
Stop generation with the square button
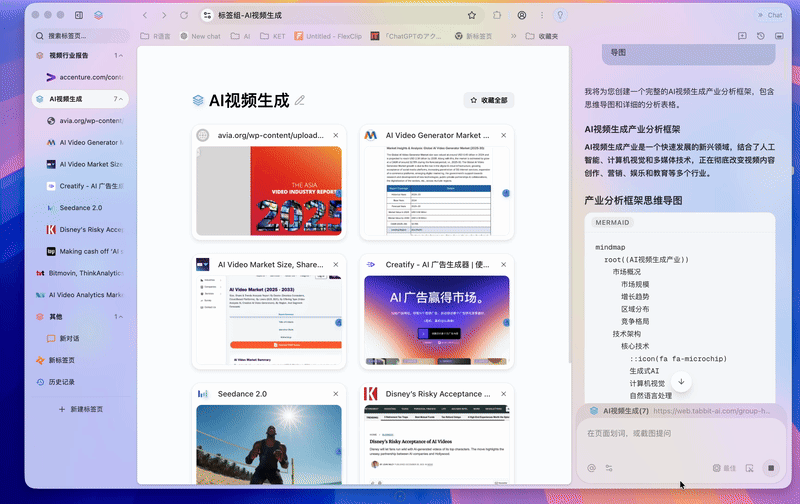click(x=771, y=468)
